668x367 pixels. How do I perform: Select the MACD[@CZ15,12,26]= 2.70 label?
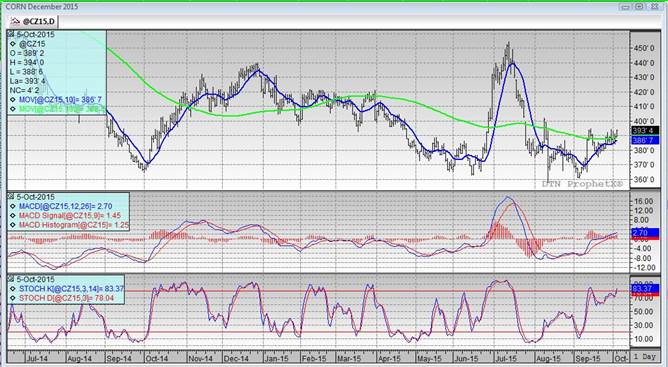(66, 206)
